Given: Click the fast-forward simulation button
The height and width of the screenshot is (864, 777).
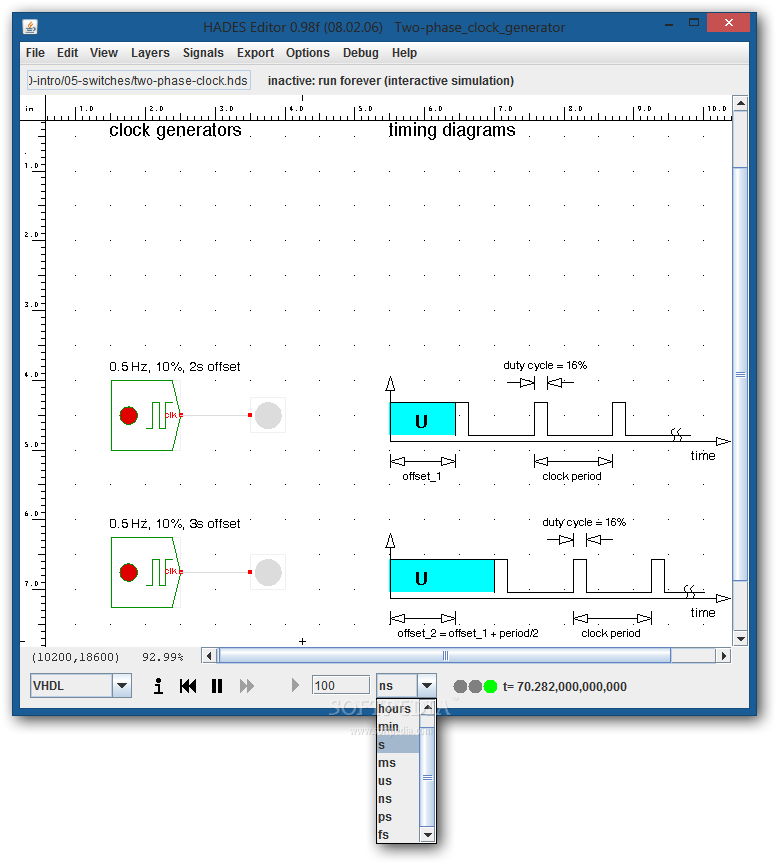Looking at the screenshot, I should point(247,686).
